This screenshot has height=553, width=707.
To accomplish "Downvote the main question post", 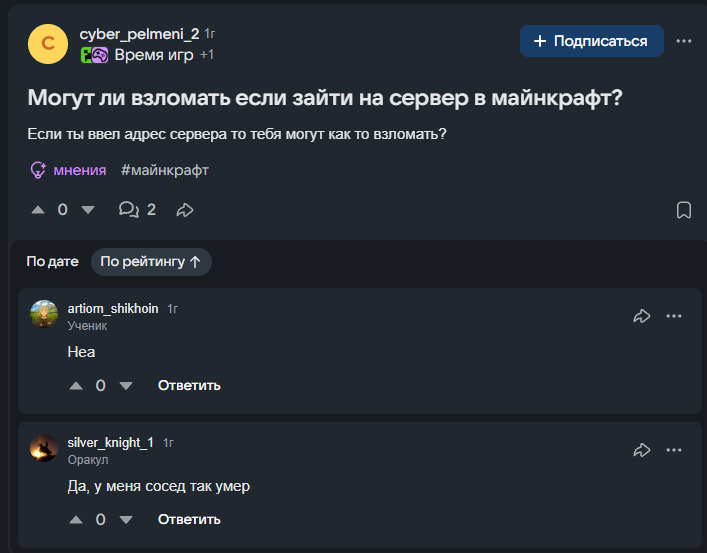I will pyautogui.click(x=88, y=210).
